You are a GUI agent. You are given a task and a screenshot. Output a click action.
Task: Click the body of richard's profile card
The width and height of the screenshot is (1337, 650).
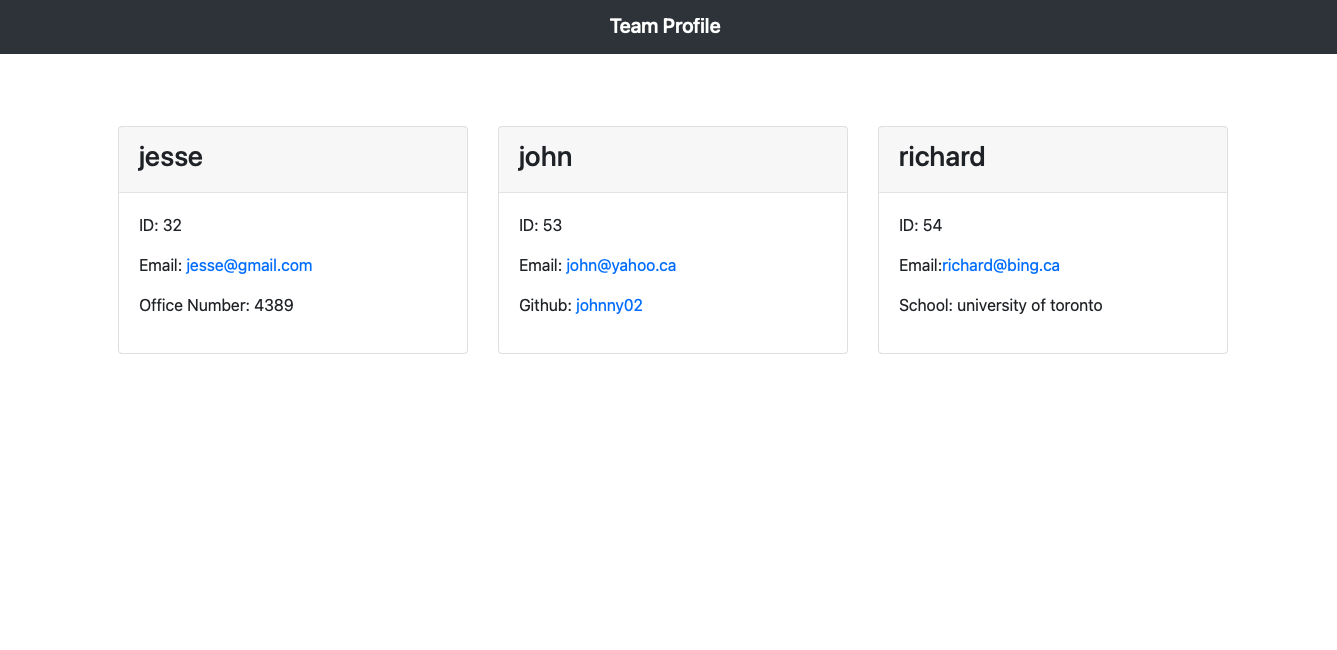pos(1052,335)
